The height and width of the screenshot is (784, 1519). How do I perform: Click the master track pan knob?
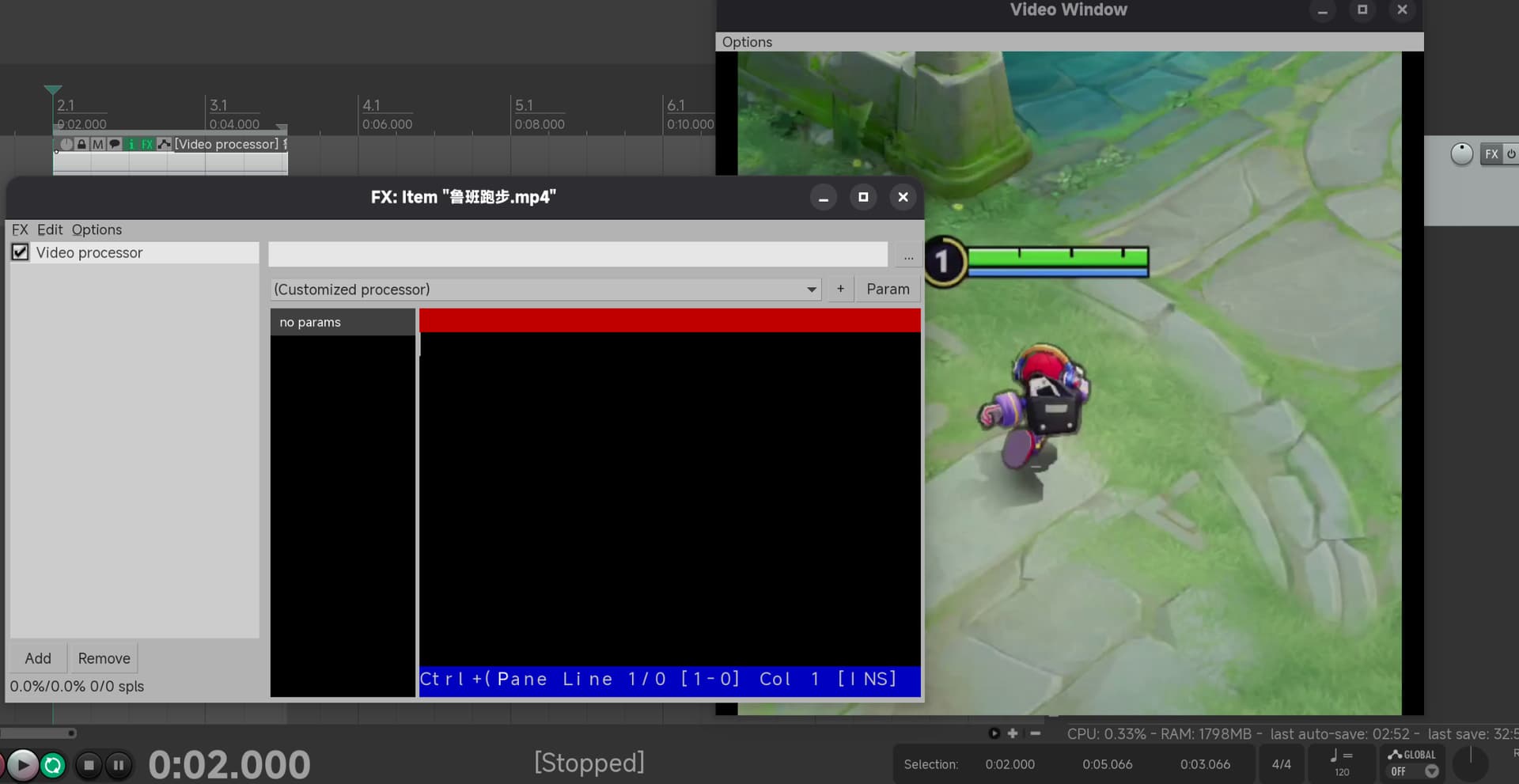coord(1461,154)
